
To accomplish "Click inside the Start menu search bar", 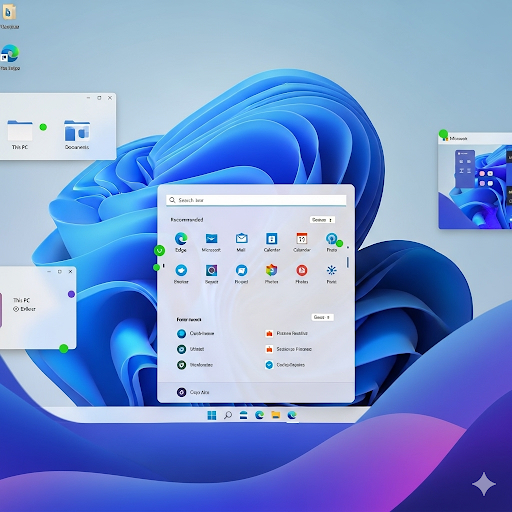I will coord(256,200).
